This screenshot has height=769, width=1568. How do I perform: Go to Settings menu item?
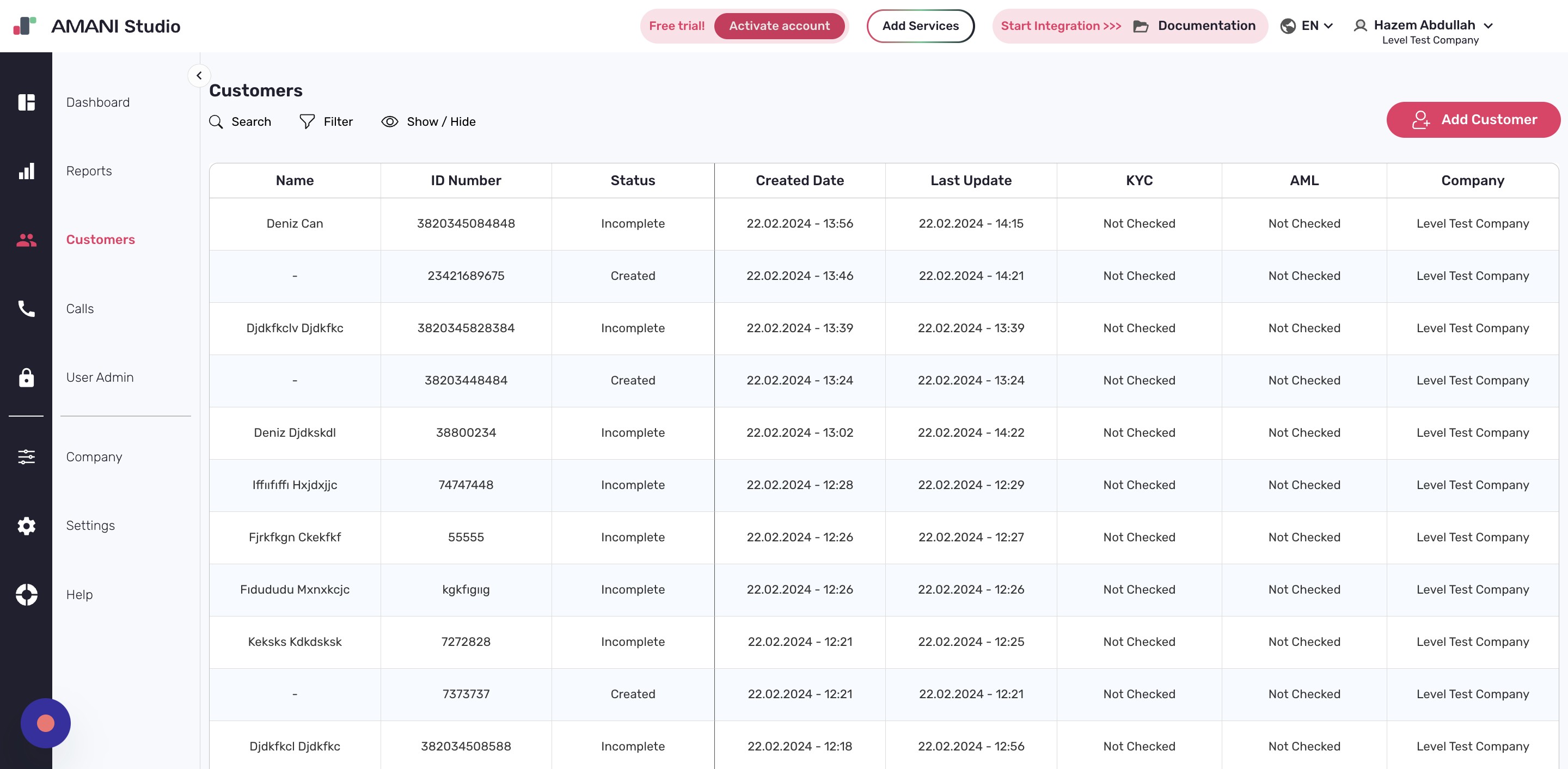pos(90,526)
